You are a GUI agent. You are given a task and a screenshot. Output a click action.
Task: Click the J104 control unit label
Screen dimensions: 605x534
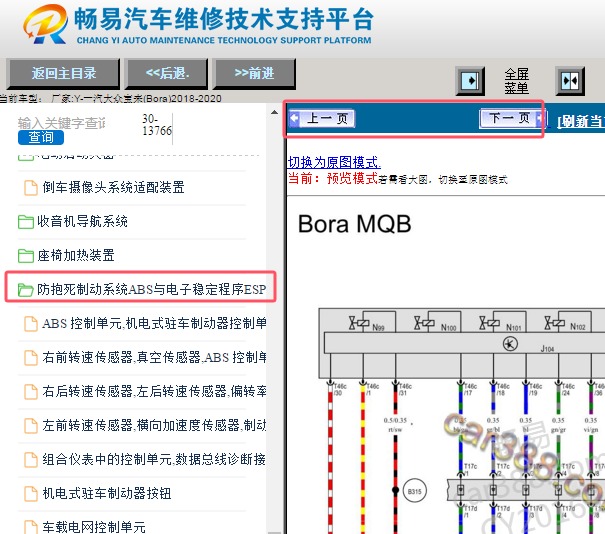(x=547, y=349)
